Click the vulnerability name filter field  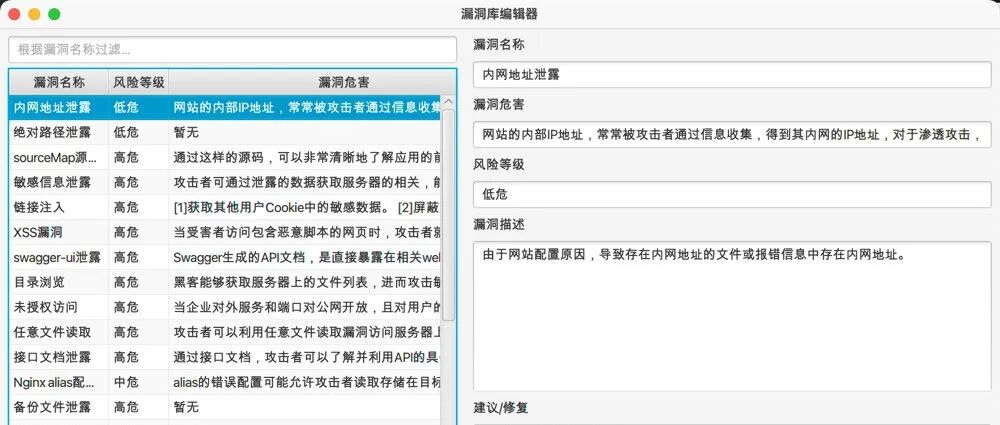tap(232, 49)
